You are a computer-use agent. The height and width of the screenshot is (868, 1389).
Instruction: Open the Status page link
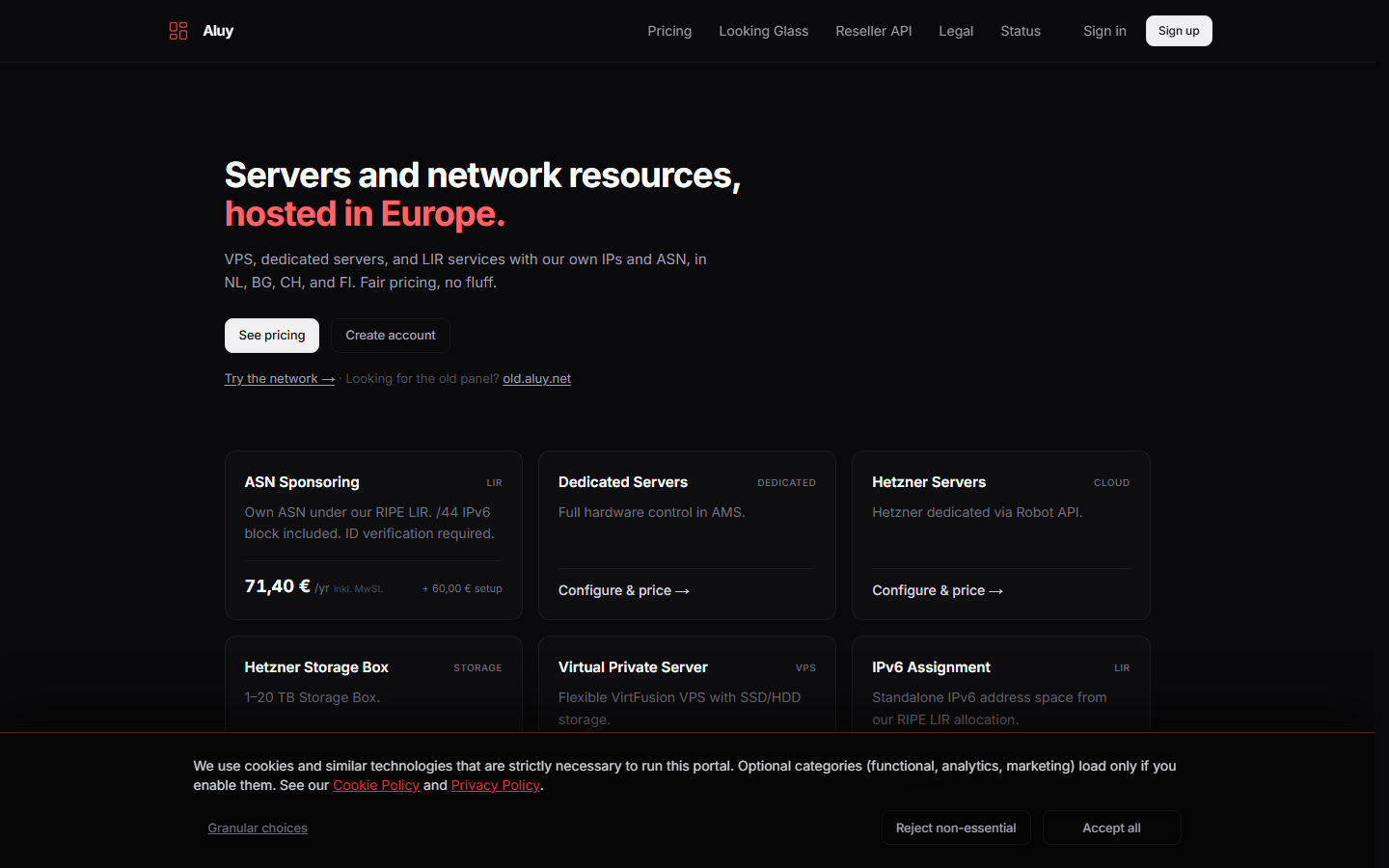pyautogui.click(x=1021, y=31)
